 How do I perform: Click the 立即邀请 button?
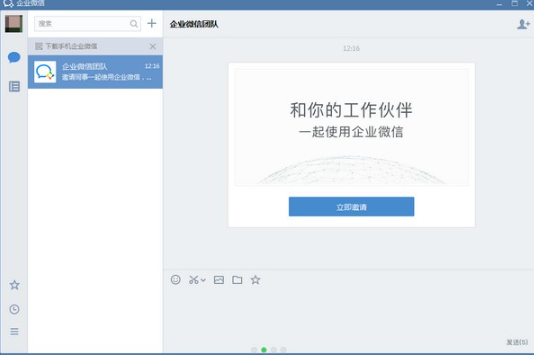351,207
